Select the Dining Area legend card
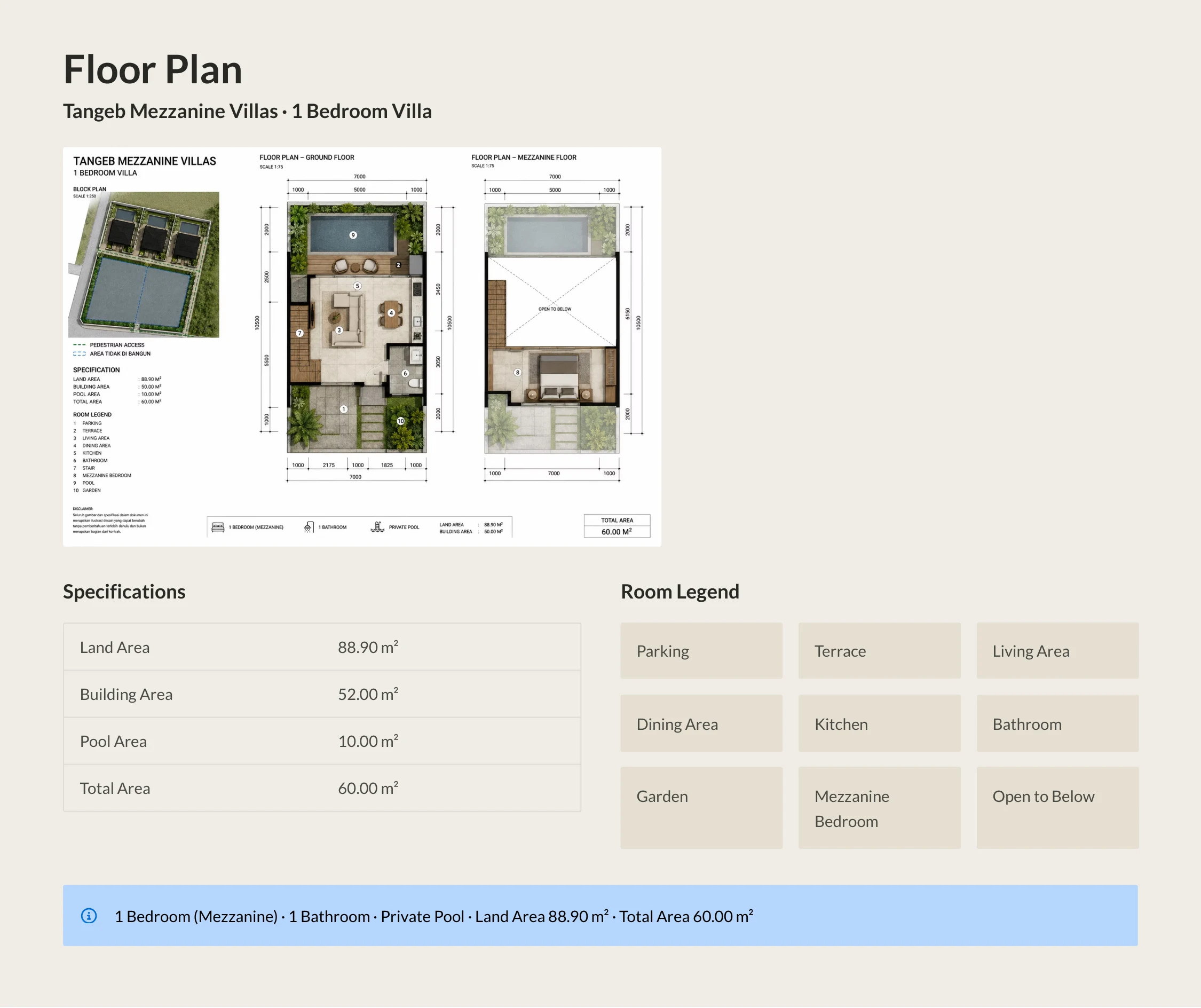 point(701,723)
